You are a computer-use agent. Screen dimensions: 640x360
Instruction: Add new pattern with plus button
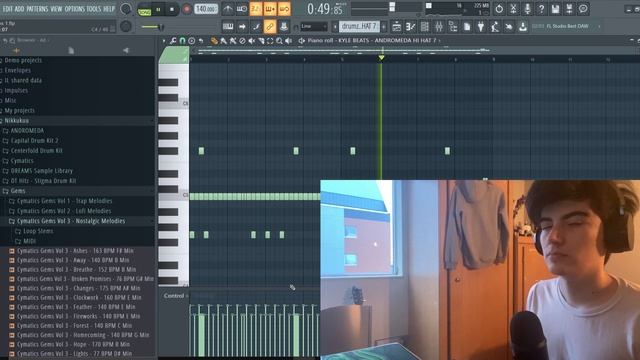[384, 27]
